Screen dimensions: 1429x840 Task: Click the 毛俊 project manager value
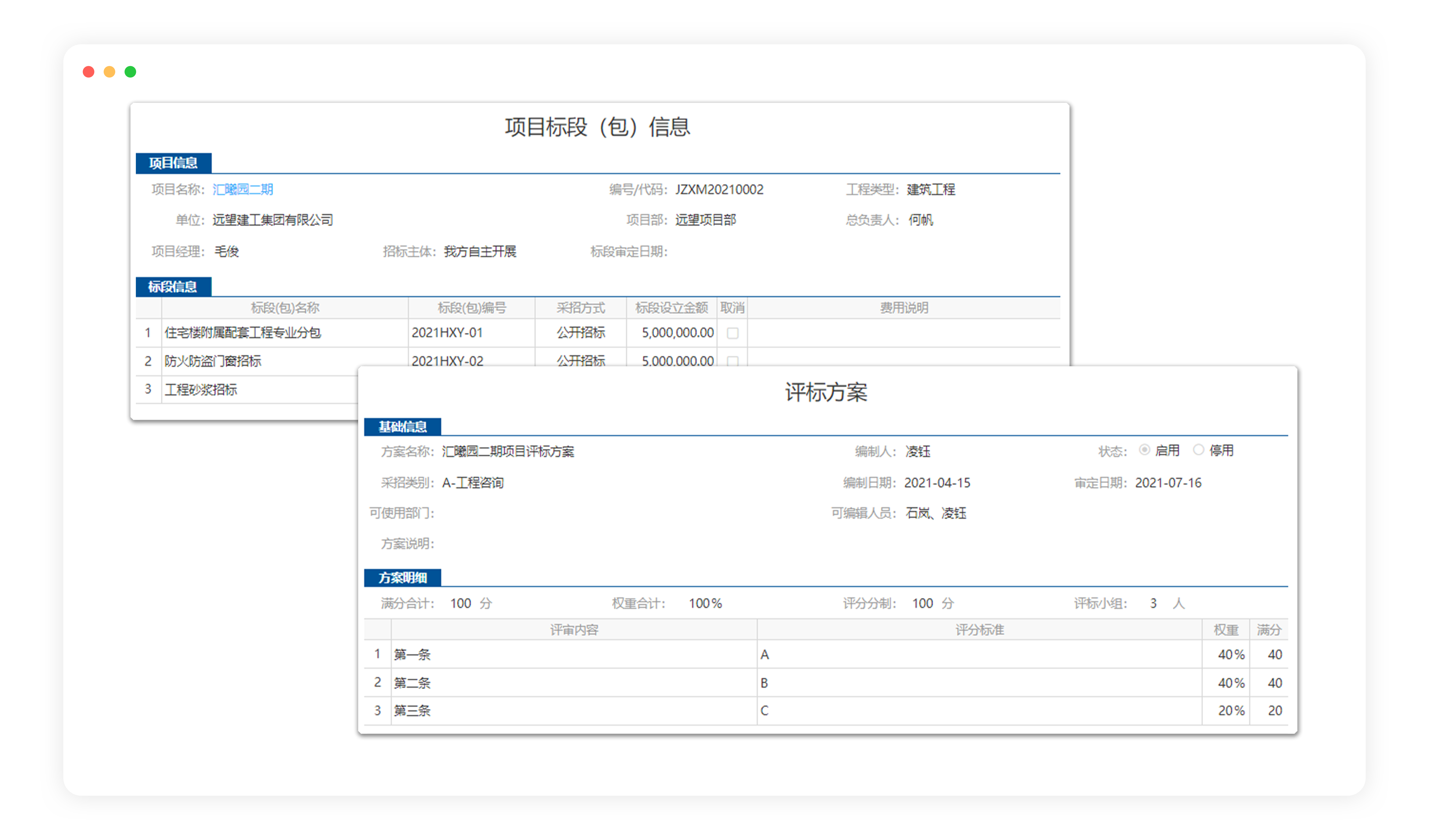click(227, 252)
